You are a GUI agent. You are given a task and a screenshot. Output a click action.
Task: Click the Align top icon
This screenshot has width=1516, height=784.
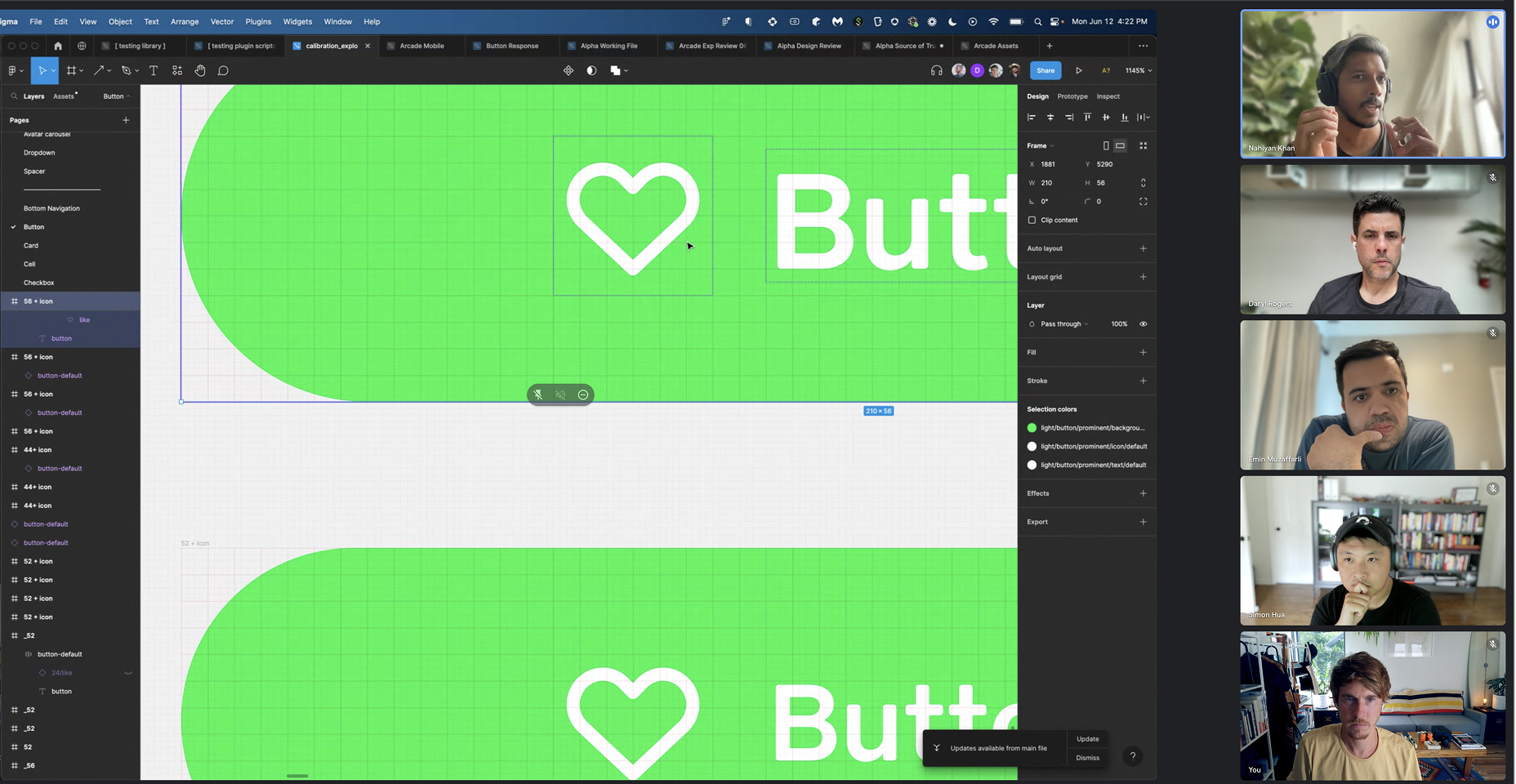point(1087,118)
